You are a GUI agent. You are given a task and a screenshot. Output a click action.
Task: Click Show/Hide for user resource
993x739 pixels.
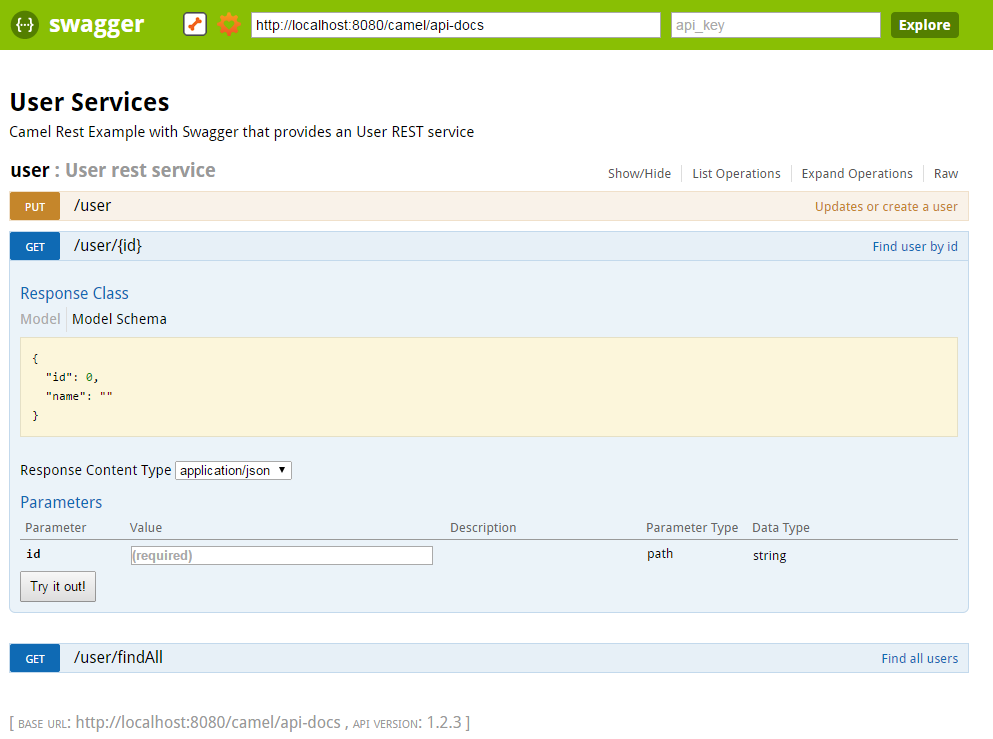pos(639,174)
